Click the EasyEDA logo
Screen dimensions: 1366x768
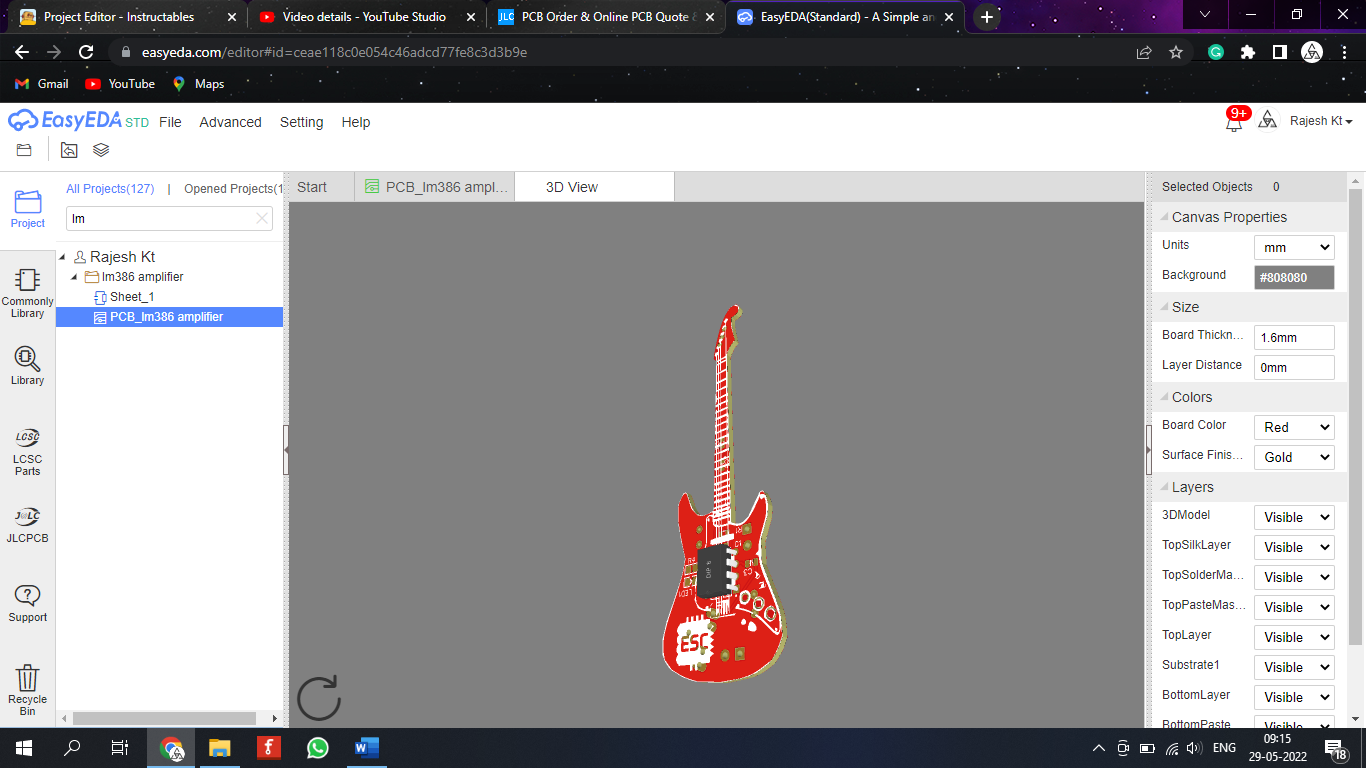click(78, 121)
